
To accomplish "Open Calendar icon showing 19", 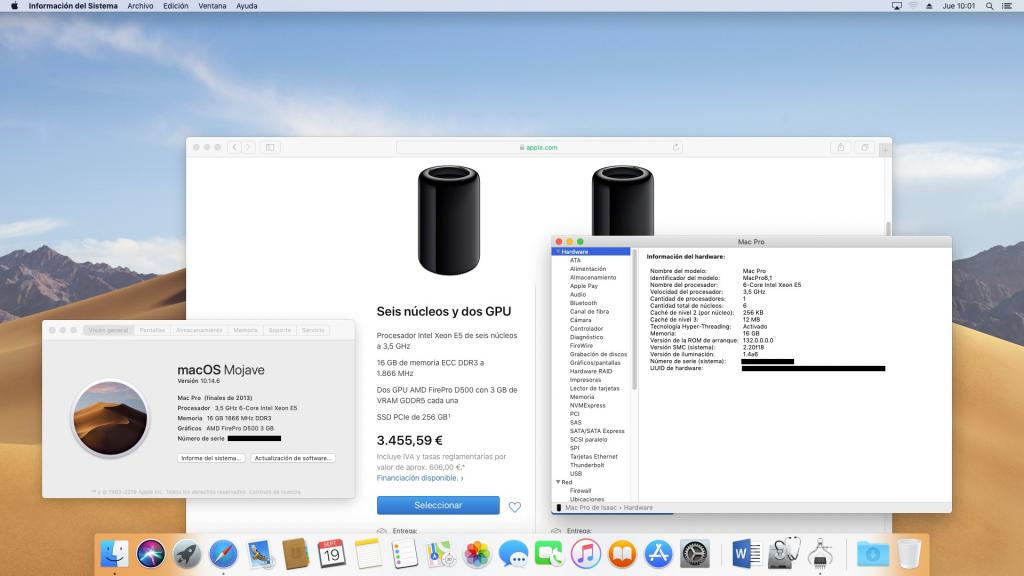I will pos(332,554).
